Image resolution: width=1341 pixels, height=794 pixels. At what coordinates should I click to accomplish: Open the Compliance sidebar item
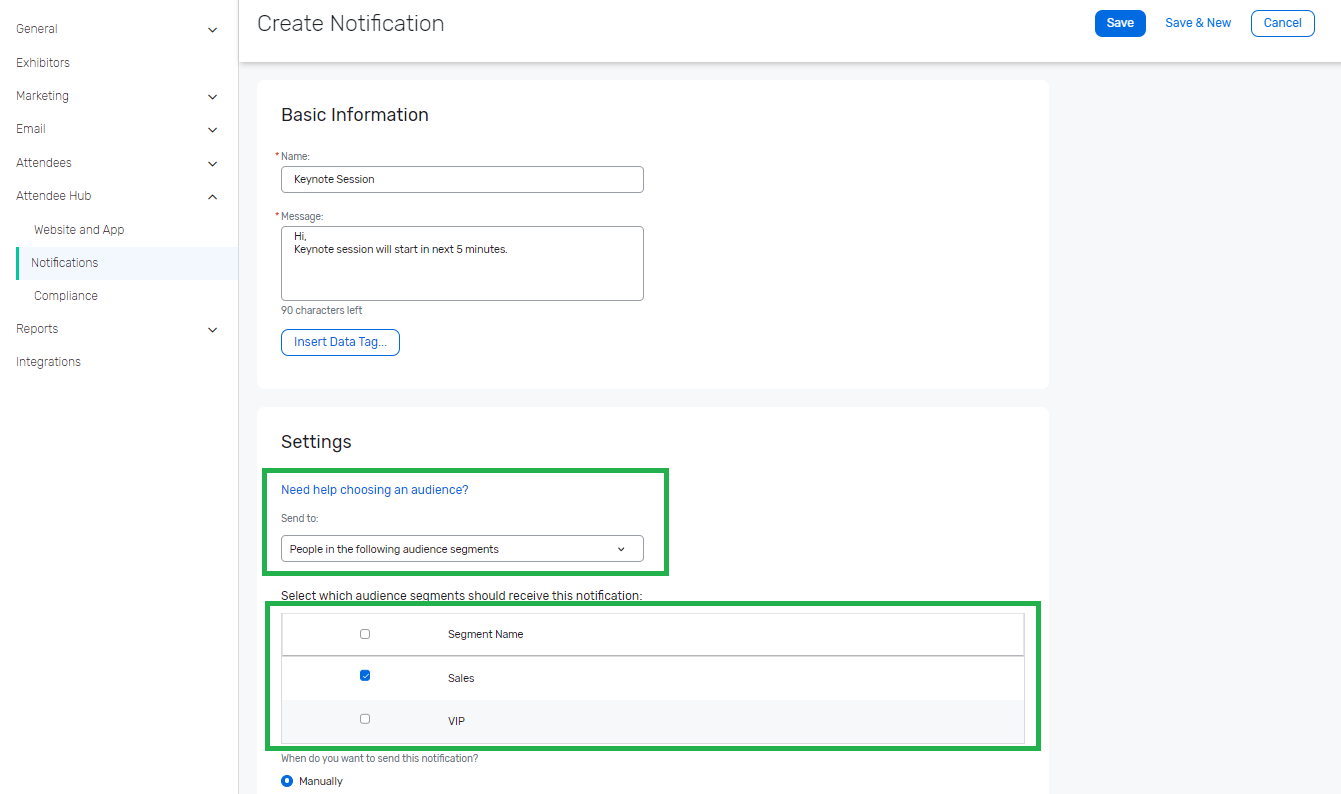click(66, 296)
